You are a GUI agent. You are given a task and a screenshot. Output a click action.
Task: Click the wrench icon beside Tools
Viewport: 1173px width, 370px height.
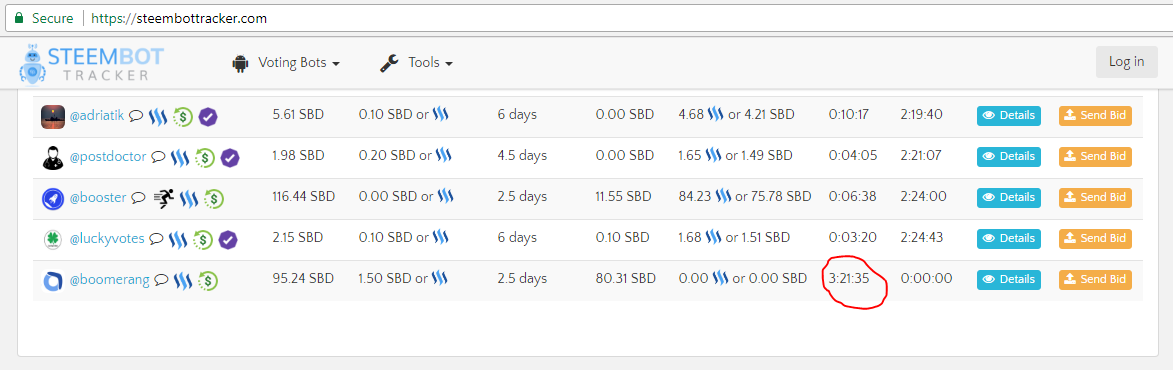point(390,64)
